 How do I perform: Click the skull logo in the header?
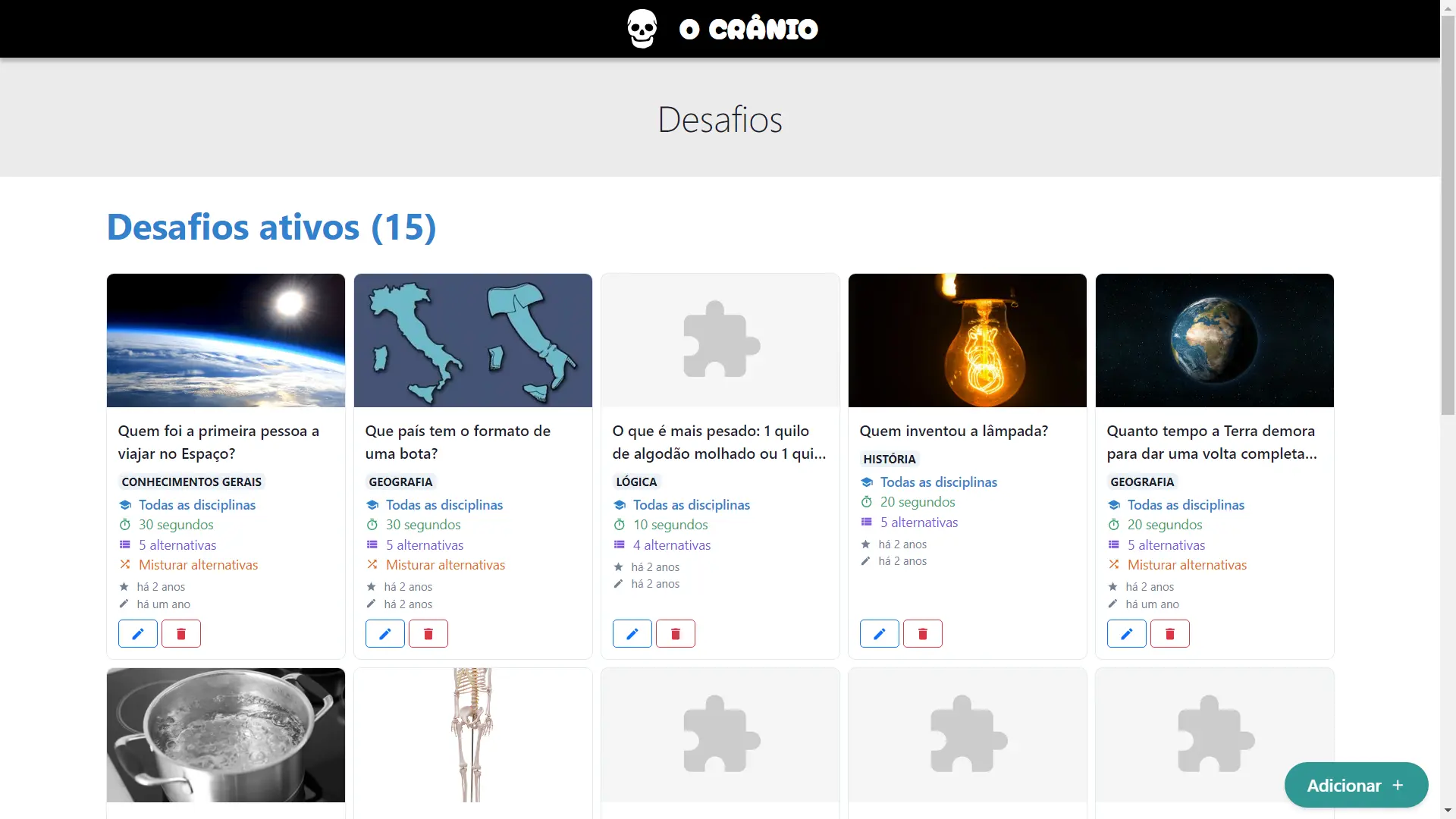tap(642, 29)
